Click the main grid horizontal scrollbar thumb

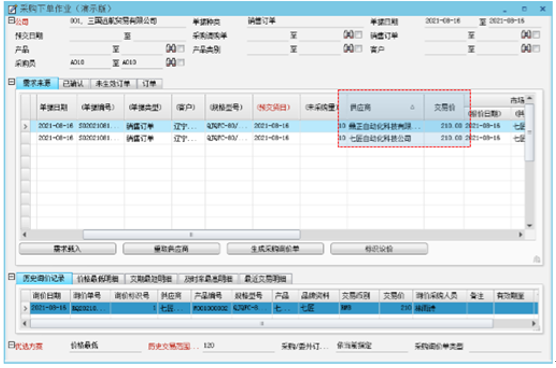[x=191, y=234]
